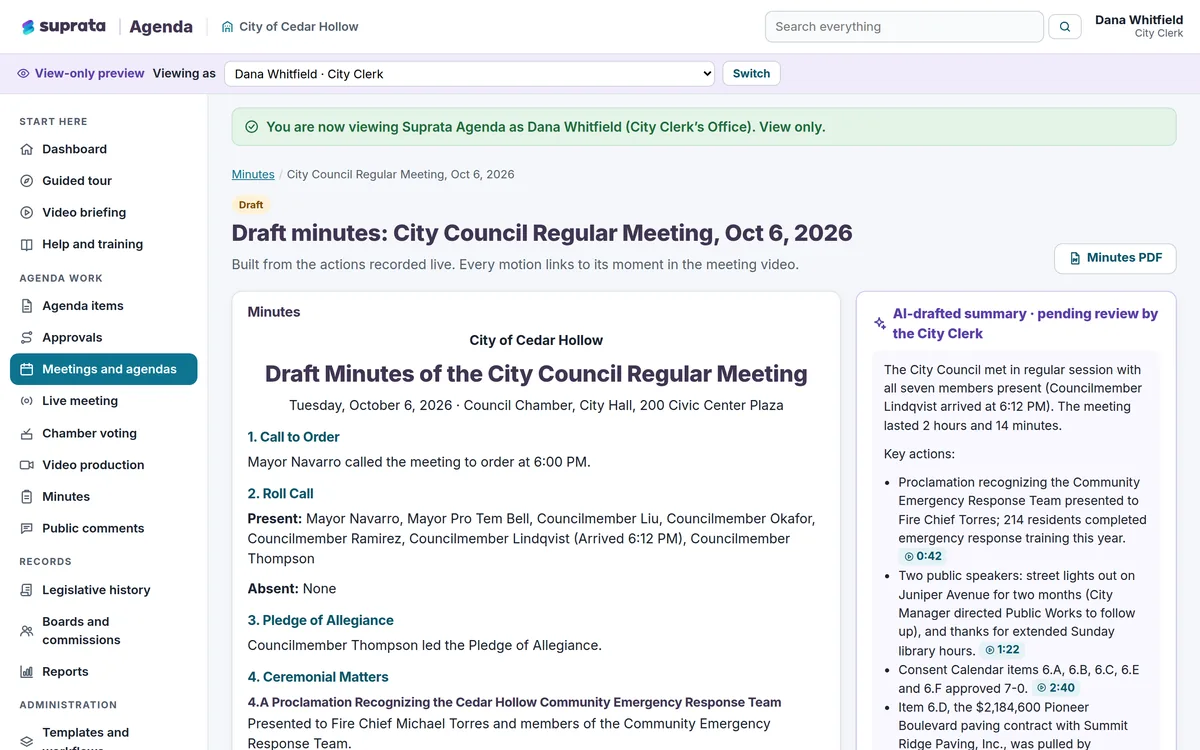Click the Search everything field
The image size is (1200, 750).
[904, 27]
